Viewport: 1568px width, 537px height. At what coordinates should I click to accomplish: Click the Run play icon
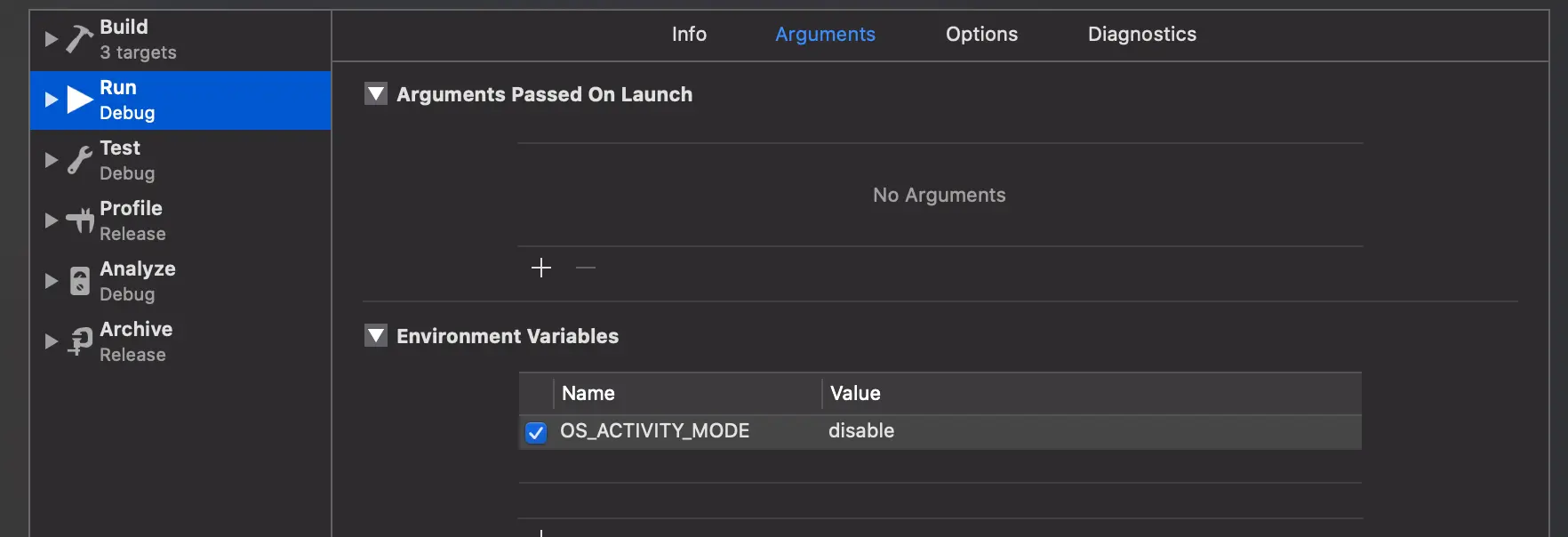coord(80,100)
